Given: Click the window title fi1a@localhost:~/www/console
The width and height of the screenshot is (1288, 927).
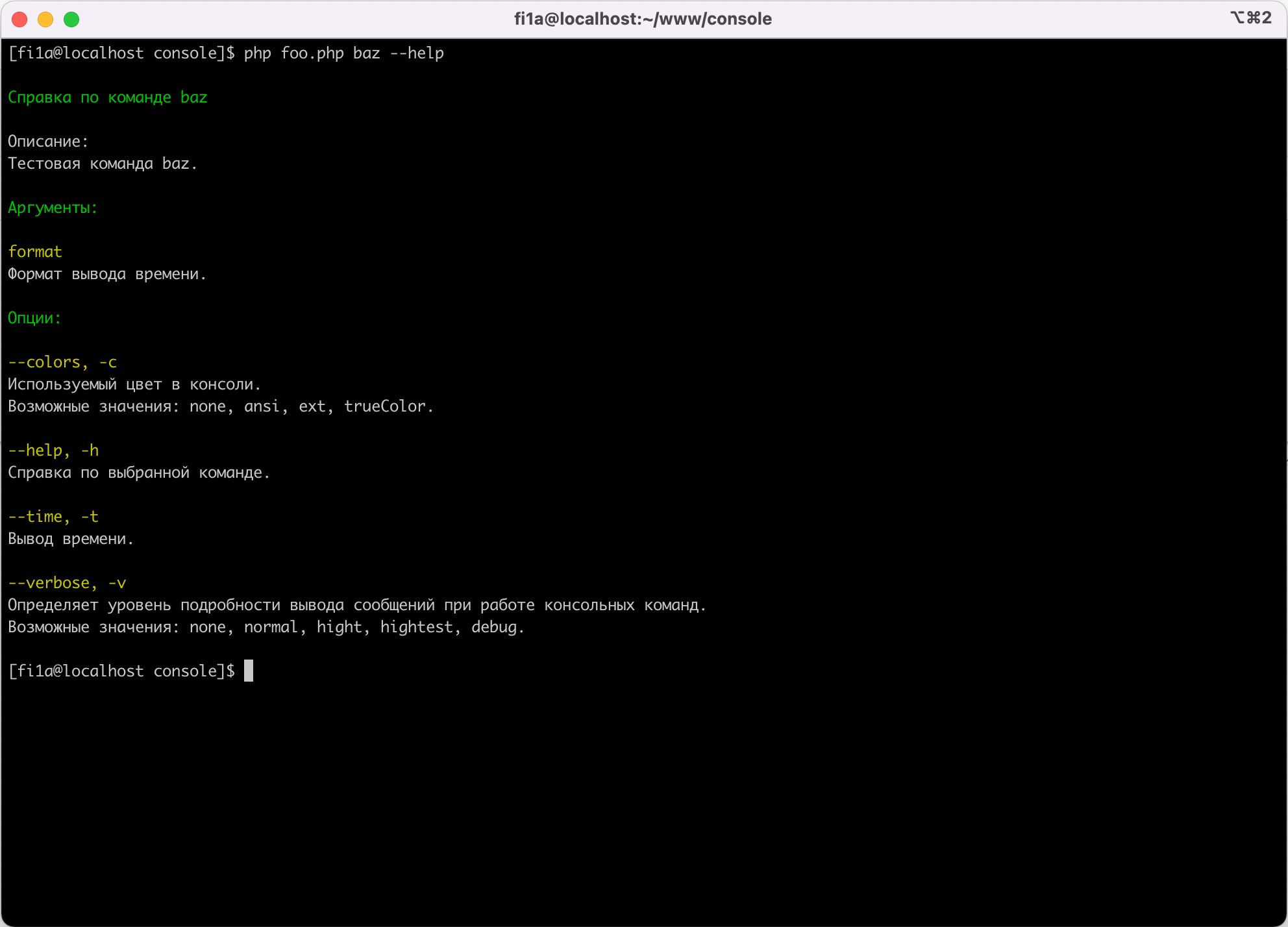Looking at the screenshot, I should coord(643,19).
